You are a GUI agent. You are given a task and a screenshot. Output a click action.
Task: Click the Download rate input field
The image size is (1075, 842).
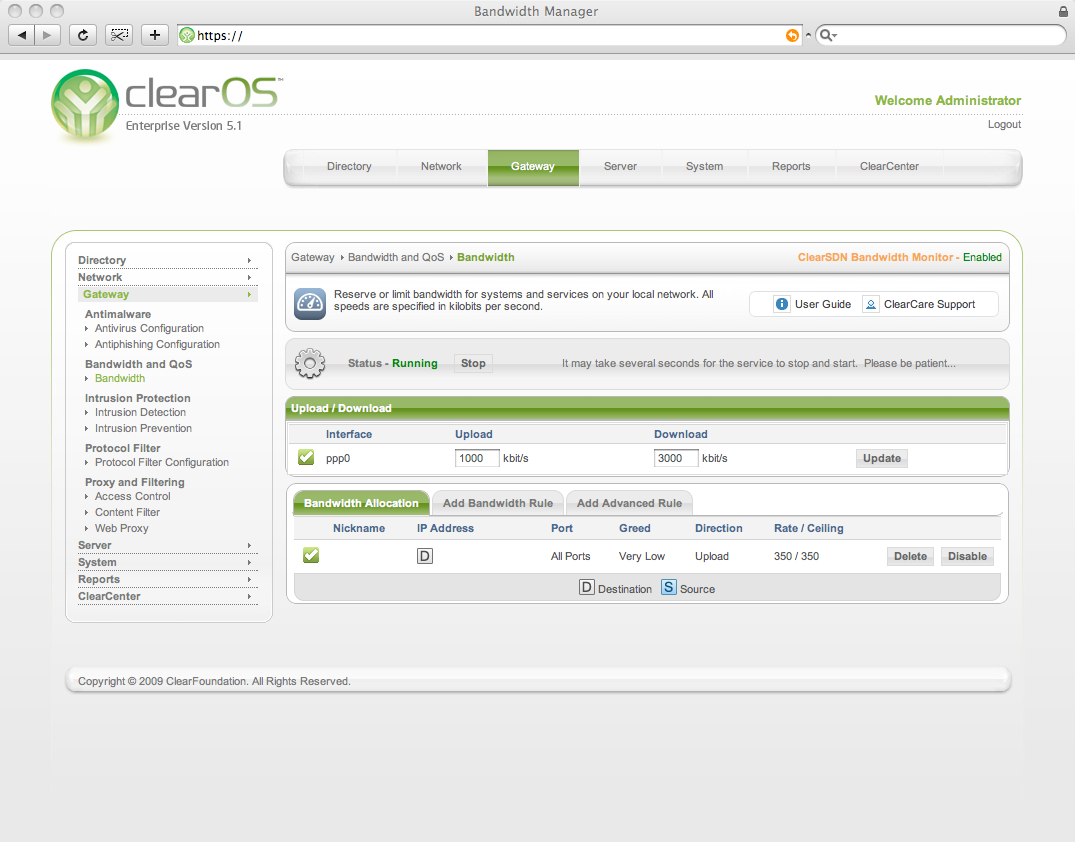pyautogui.click(x=675, y=458)
